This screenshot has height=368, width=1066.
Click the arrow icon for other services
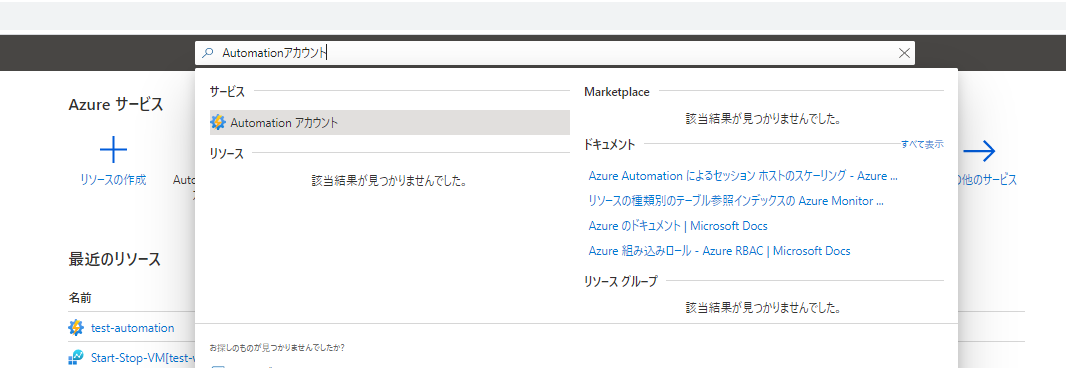point(979,150)
